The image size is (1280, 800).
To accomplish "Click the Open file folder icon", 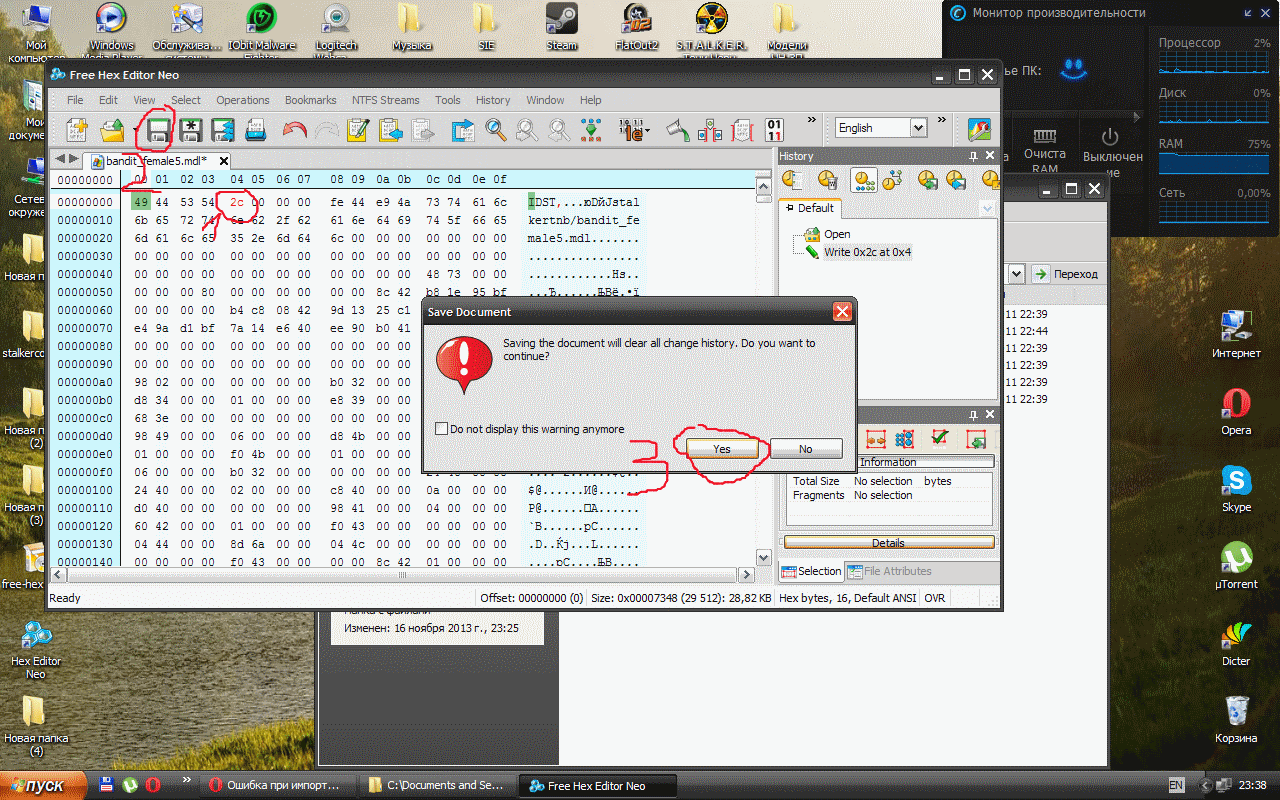I will pos(110,129).
